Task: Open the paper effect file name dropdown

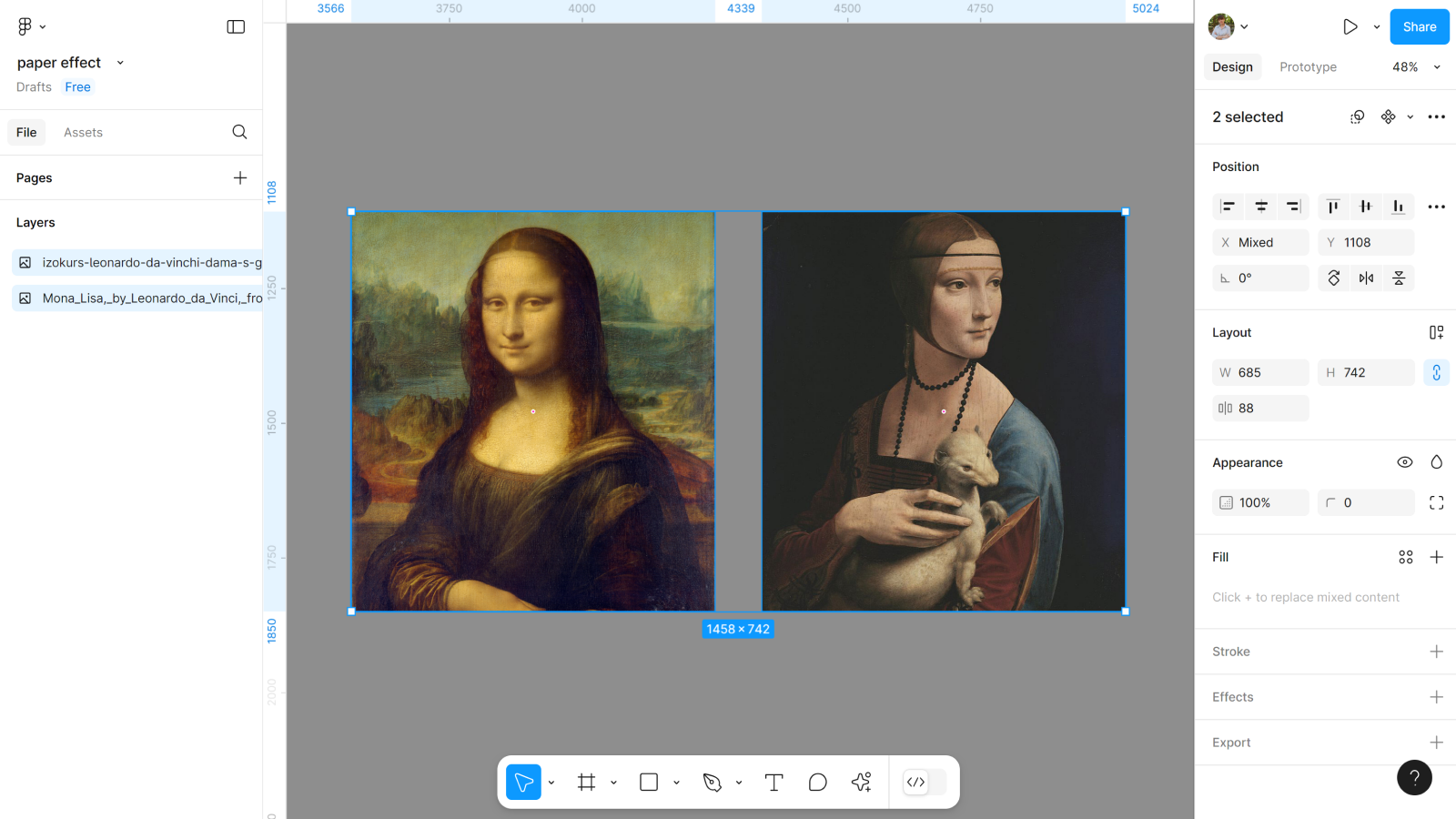Action: click(x=120, y=63)
